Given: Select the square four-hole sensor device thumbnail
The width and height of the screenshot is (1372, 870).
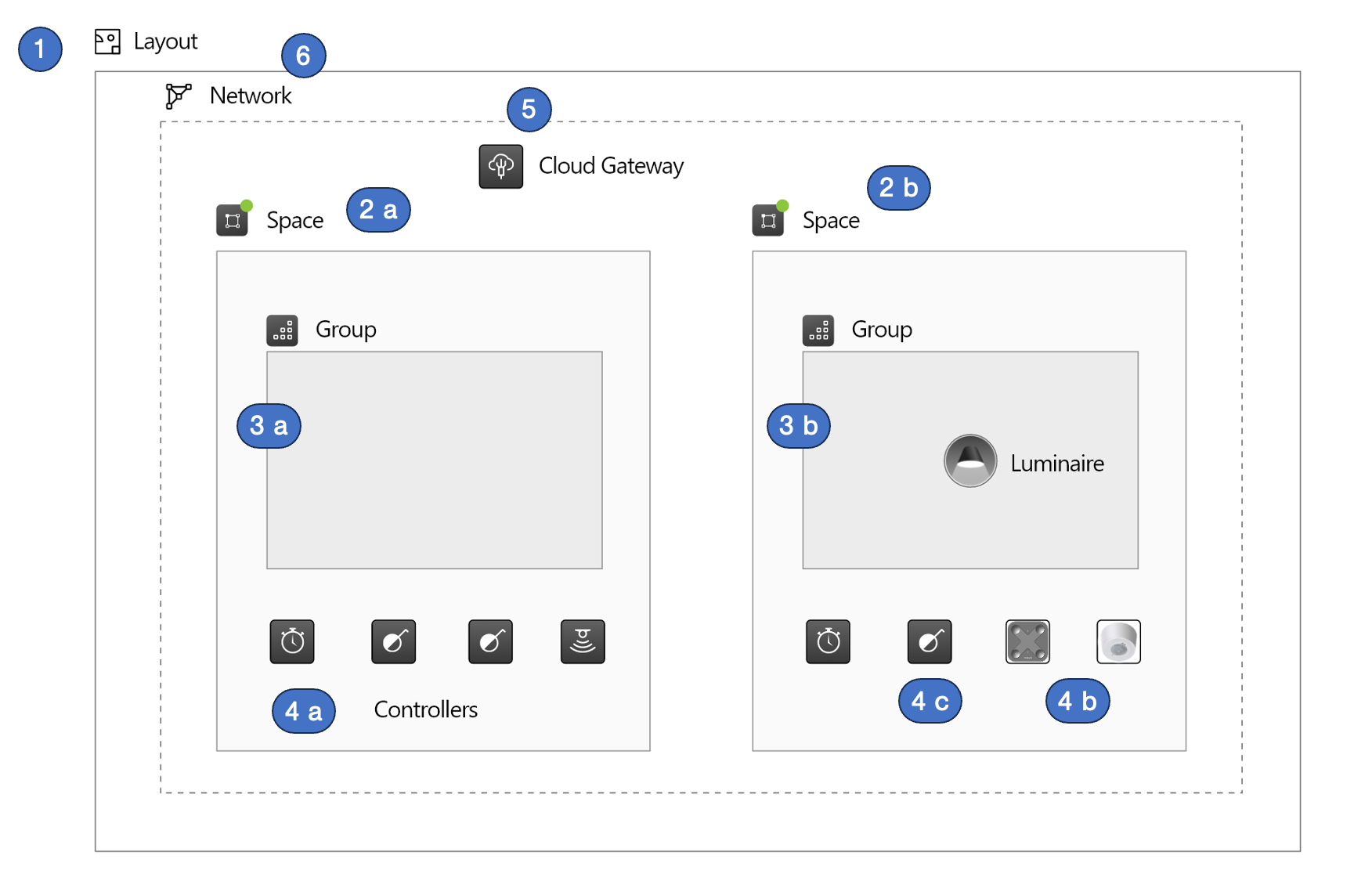Looking at the screenshot, I should click(x=1027, y=641).
